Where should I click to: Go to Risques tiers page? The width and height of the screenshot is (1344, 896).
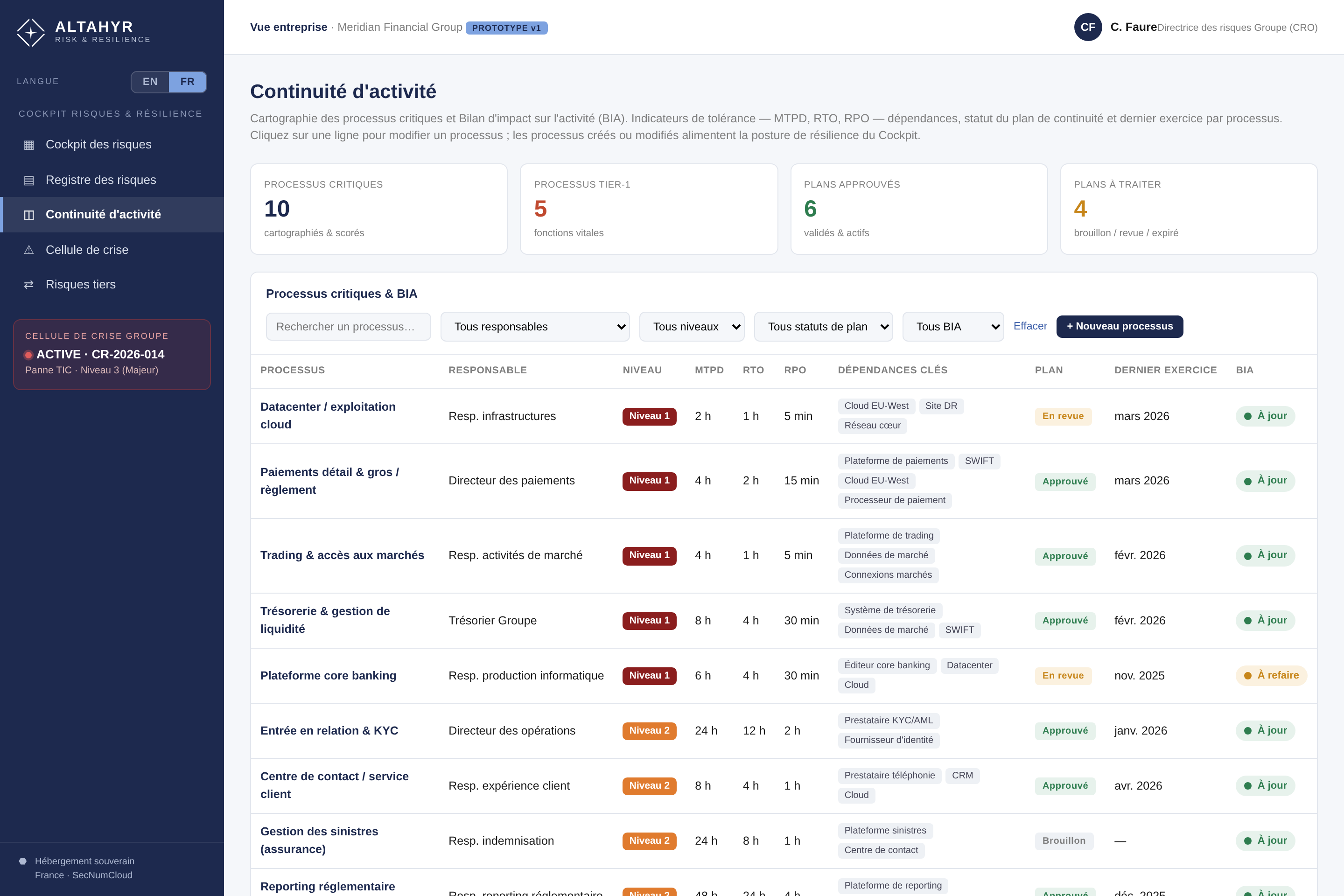(112, 285)
